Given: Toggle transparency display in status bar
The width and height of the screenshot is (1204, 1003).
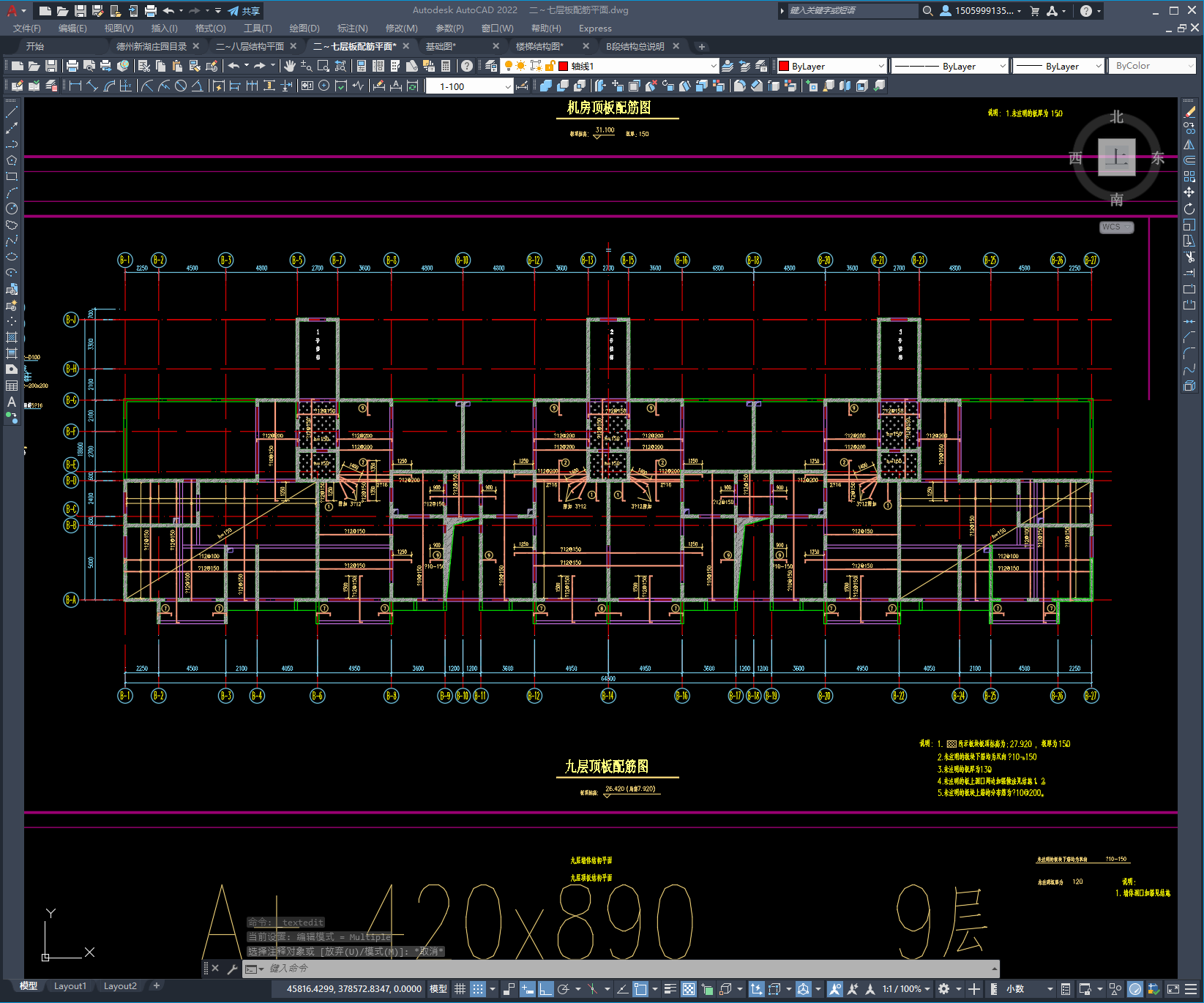Looking at the screenshot, I should pyautogui.click(x=689, y=989).
